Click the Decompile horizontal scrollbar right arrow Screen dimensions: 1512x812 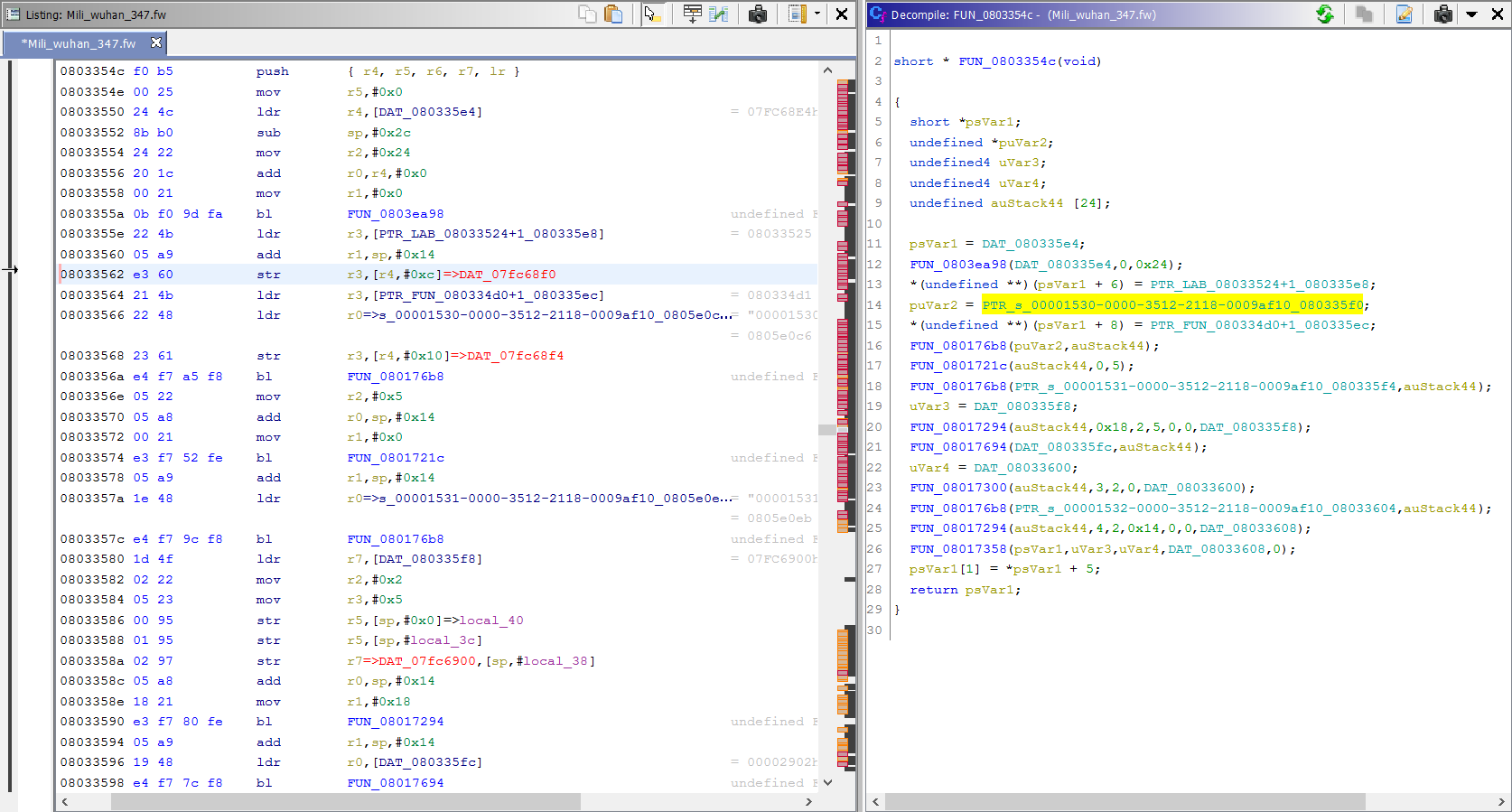tap(1501, 801)
